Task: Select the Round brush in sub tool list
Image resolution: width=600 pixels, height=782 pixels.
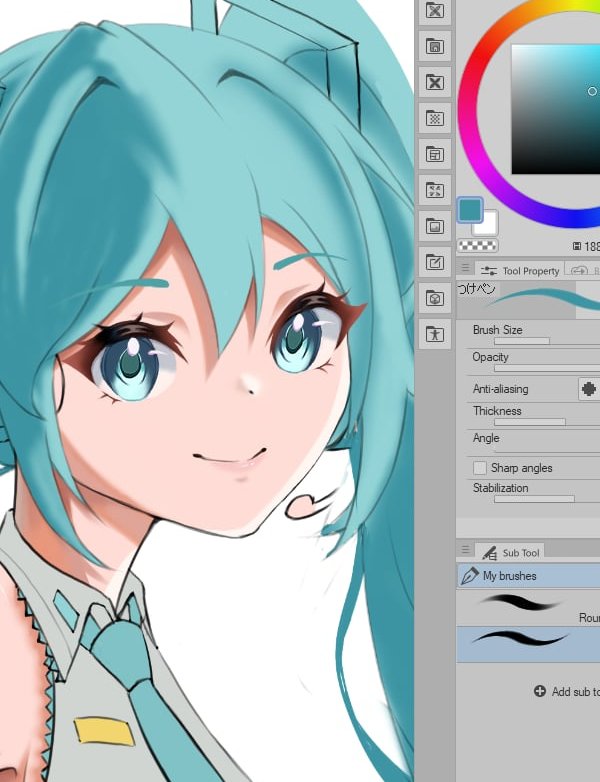Action: click(x=528, y=607)
